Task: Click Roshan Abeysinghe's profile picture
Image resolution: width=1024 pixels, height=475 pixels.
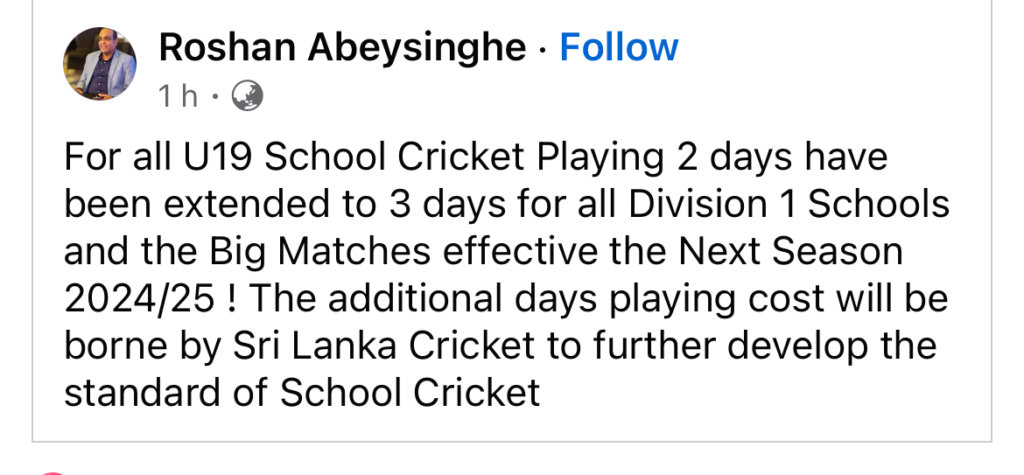Action: (x=100, y=64)
